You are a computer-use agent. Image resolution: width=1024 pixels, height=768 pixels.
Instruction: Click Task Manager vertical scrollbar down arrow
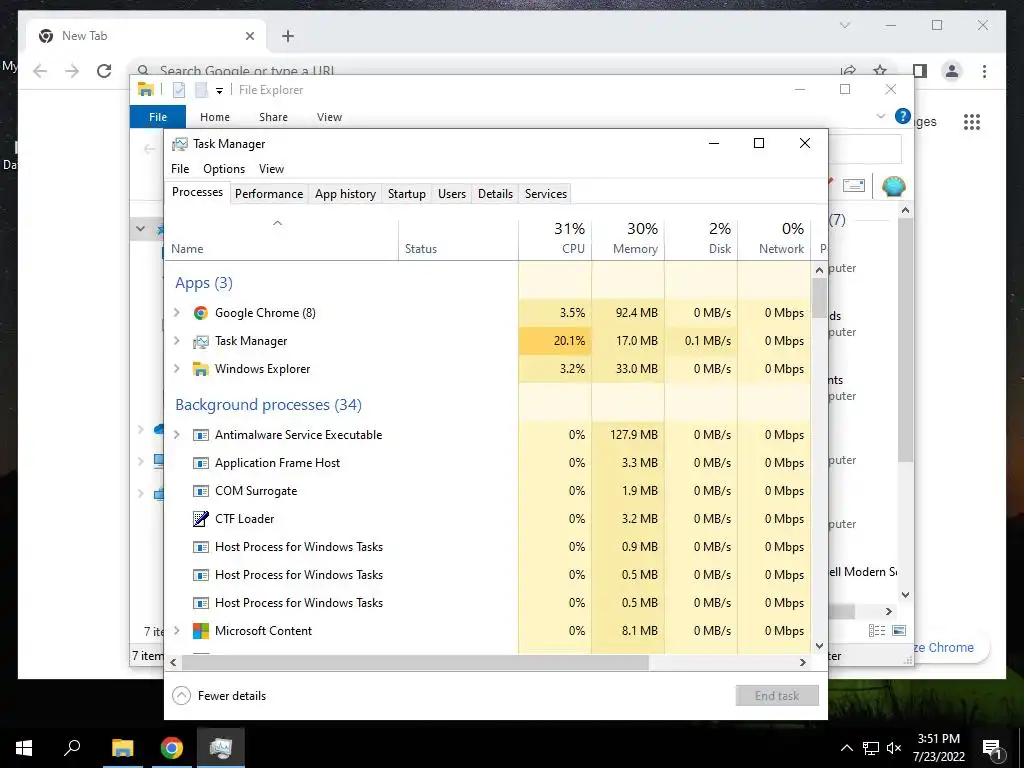(x=820, y=646)
